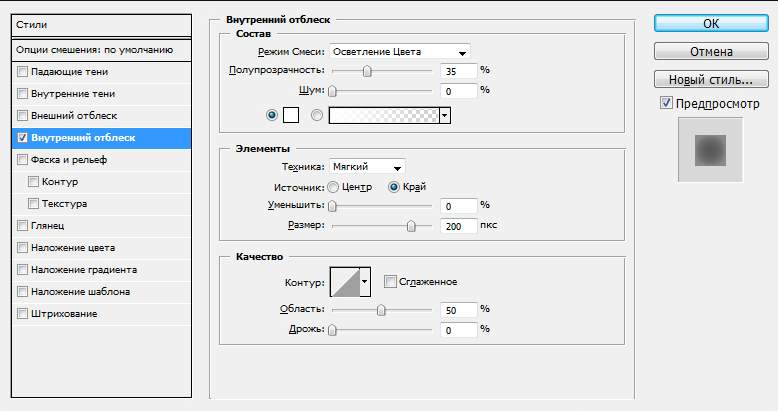Click the white glow color swatch

pos(291,116)
